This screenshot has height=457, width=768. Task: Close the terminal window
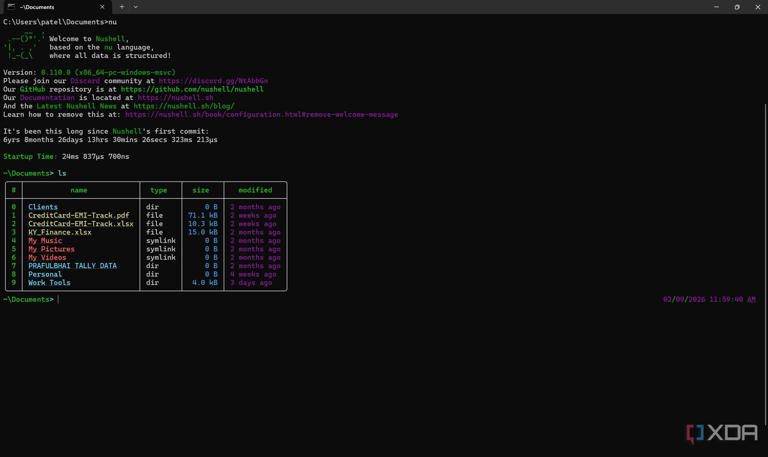click(x=758, y=7)
